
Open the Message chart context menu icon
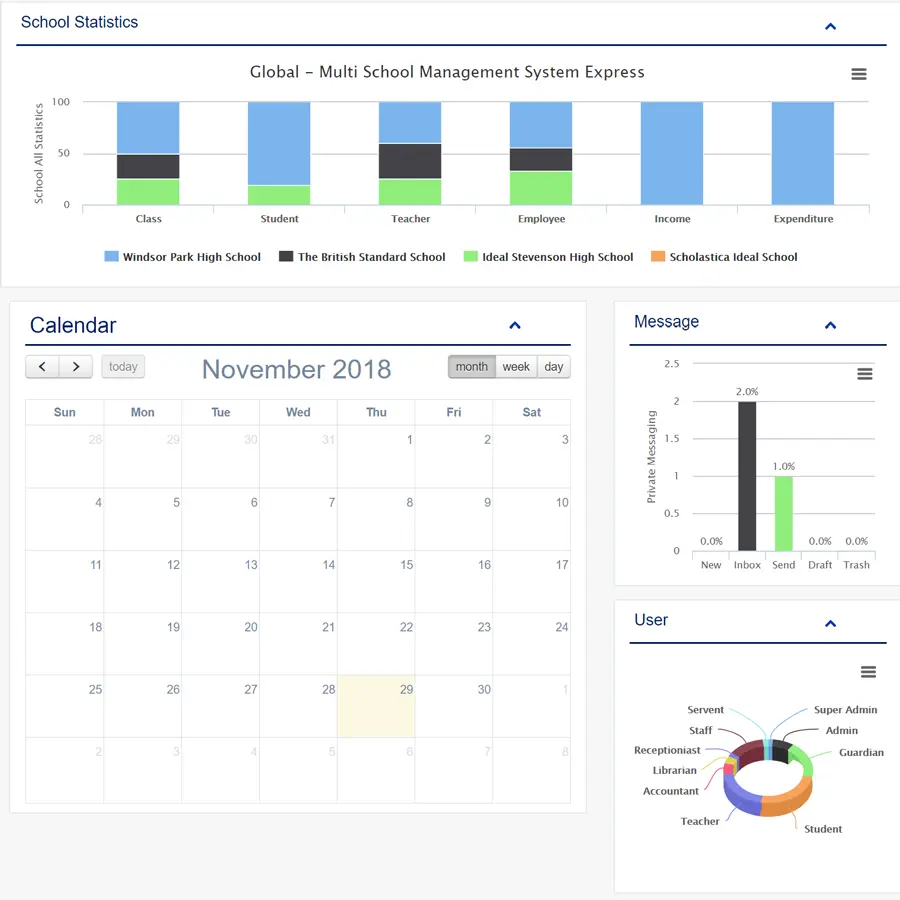click(864, 374)
